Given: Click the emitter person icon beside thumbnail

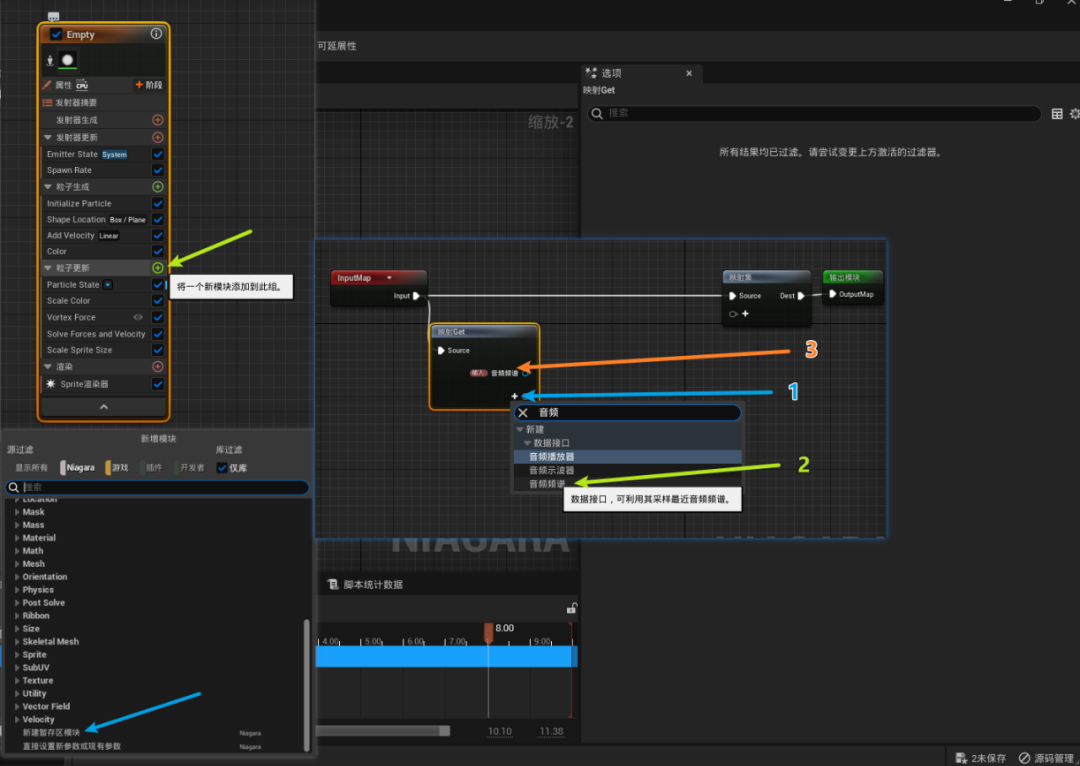Looking at the screenshot, I should (x=50, y=61).
